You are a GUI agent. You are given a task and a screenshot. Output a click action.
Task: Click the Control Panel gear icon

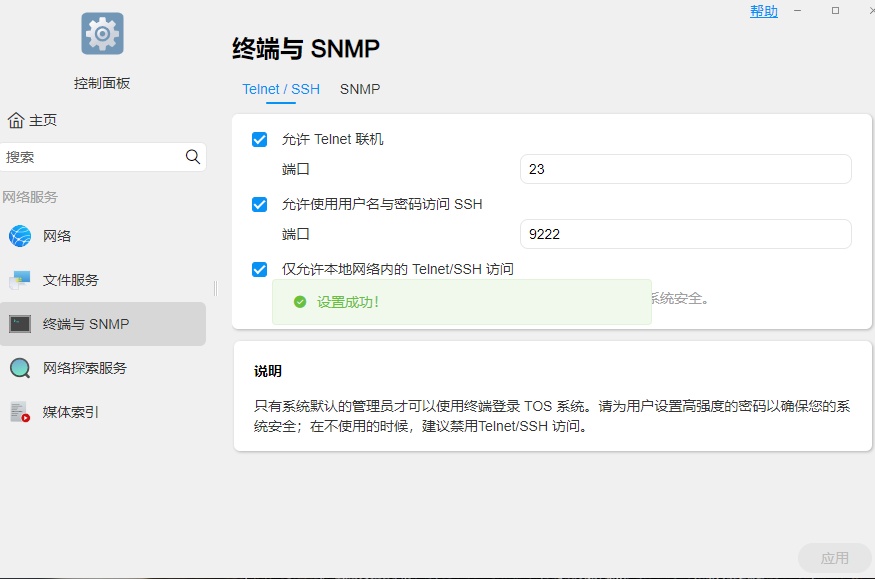(102, 33)
